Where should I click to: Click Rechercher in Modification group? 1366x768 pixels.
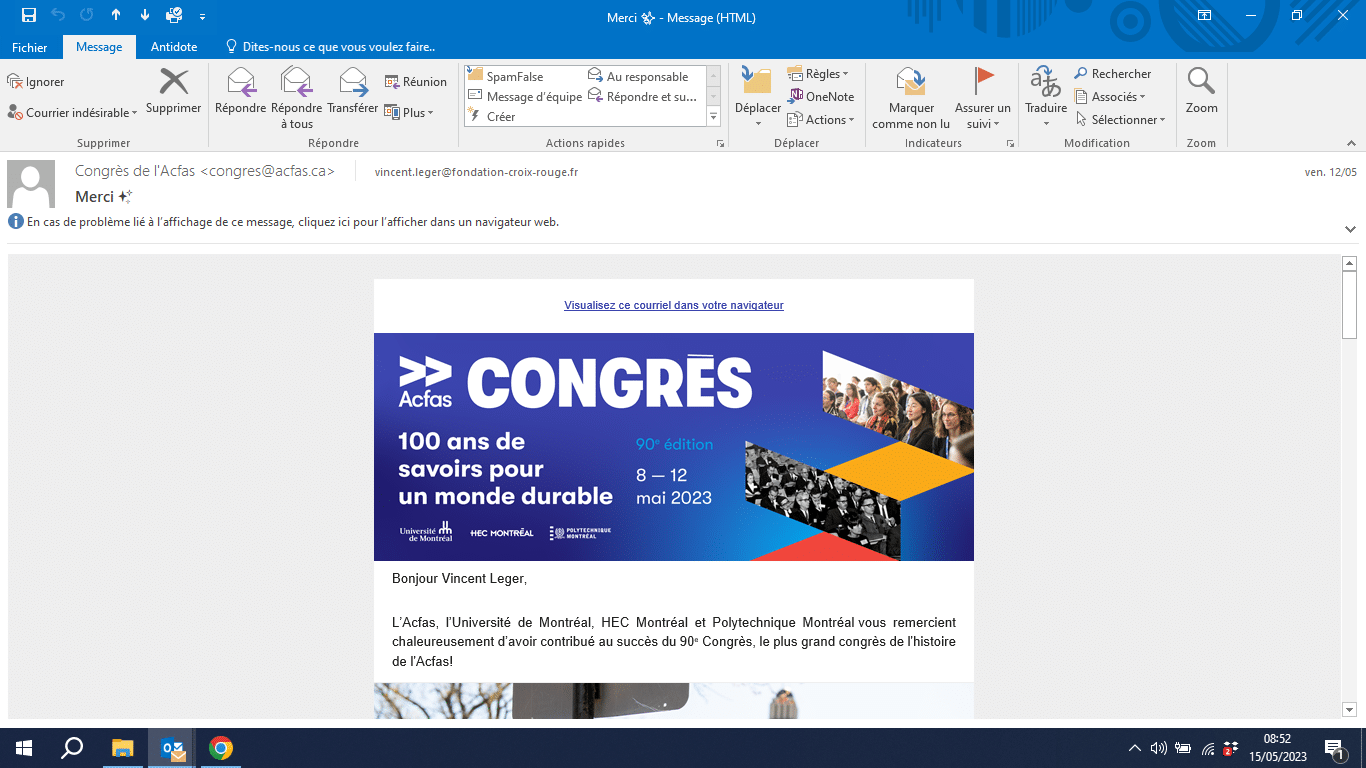1113,74
